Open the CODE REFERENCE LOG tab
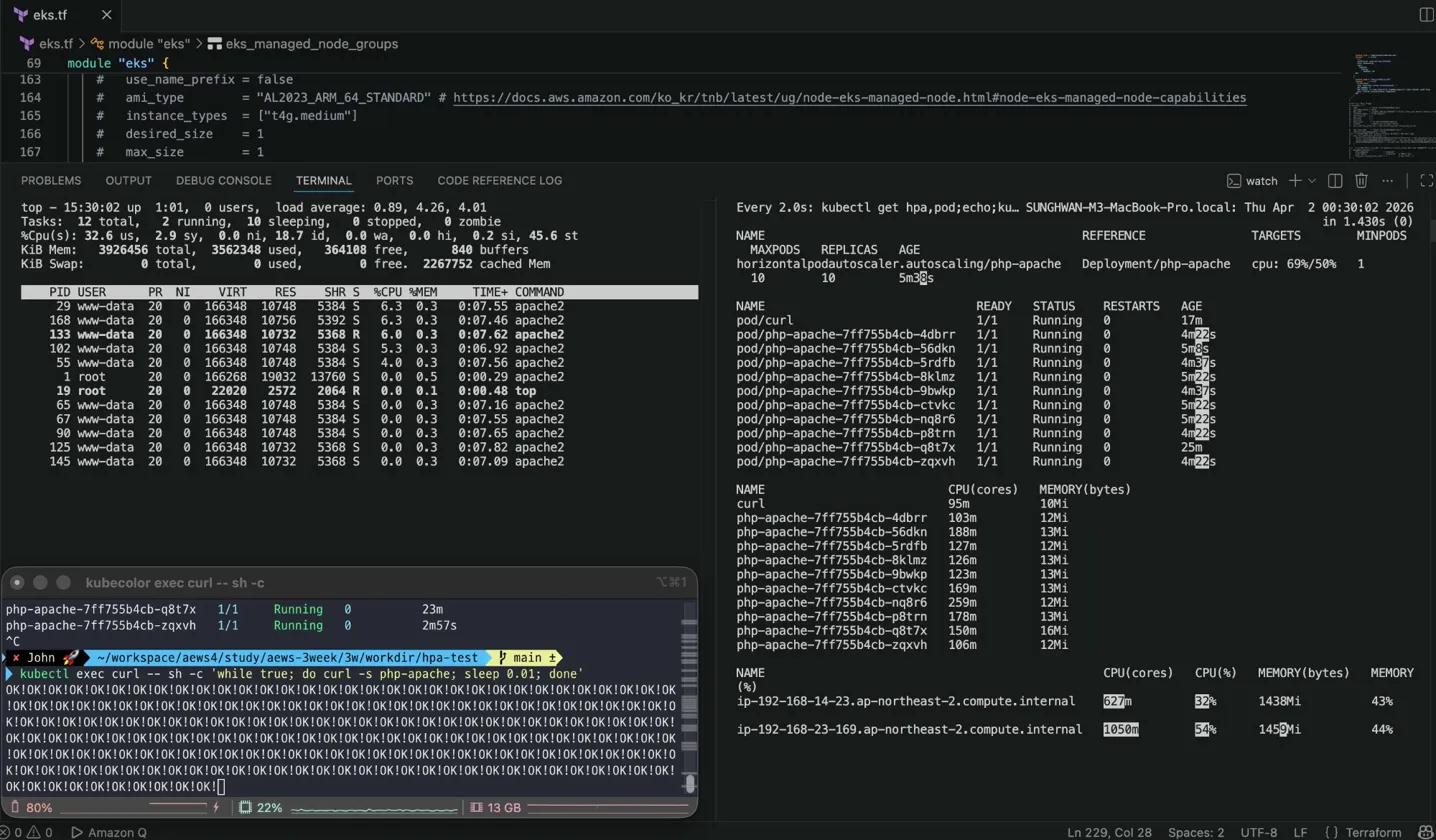This screenshot has height=840, width=1436. pyautogui.click(x=499, y=181)
